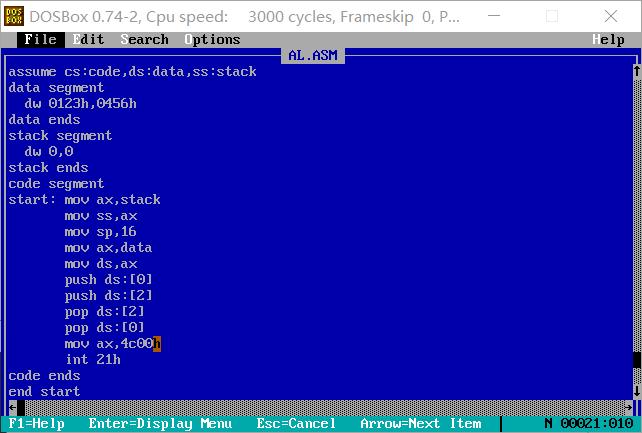Click the 'code ends' line
Viewport: 642px width, 433px height.
tap(44, 375)
